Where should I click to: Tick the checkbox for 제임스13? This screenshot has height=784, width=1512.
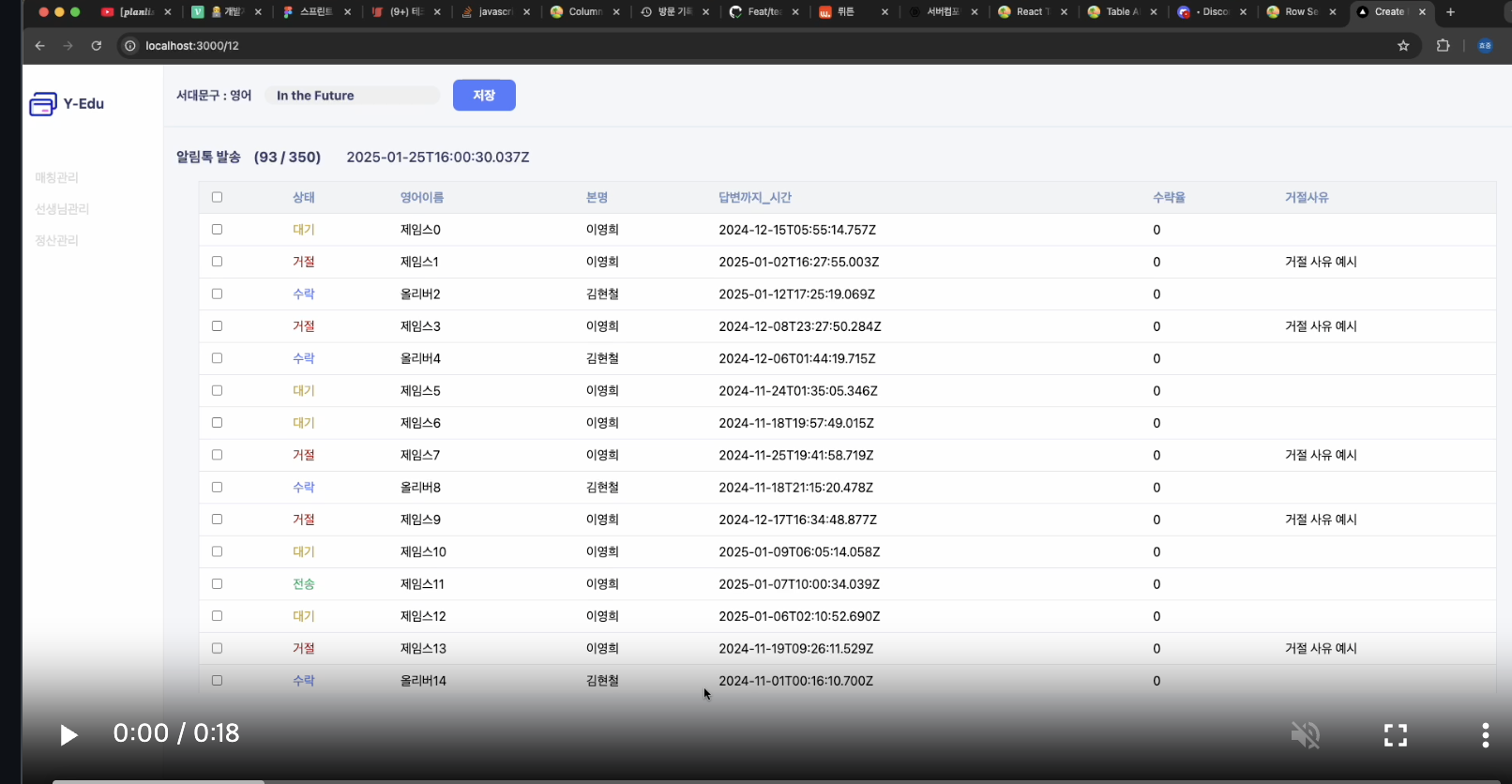[217, 648]
